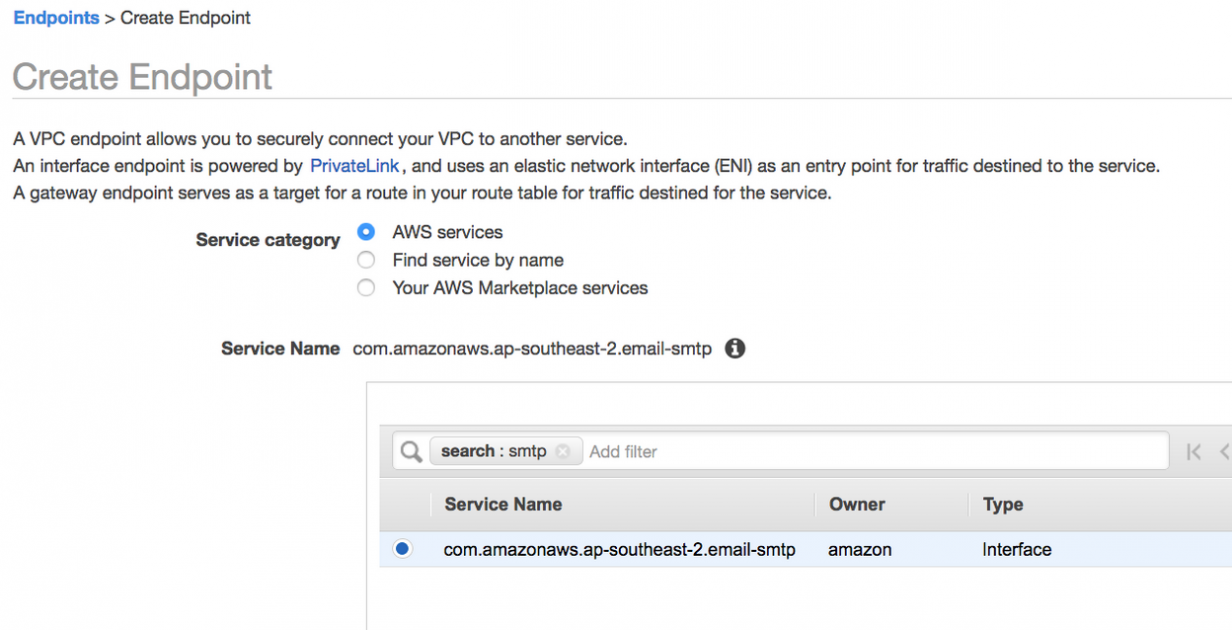The width and height of the screenshot is (1232, 630).
Task: Select the AWS services radio option
Action: pos(366,232)
